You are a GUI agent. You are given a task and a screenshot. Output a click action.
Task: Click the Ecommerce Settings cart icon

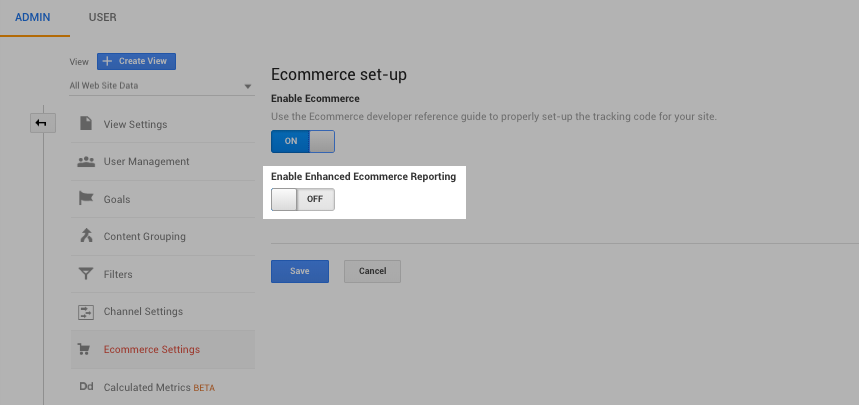[86, 349]
